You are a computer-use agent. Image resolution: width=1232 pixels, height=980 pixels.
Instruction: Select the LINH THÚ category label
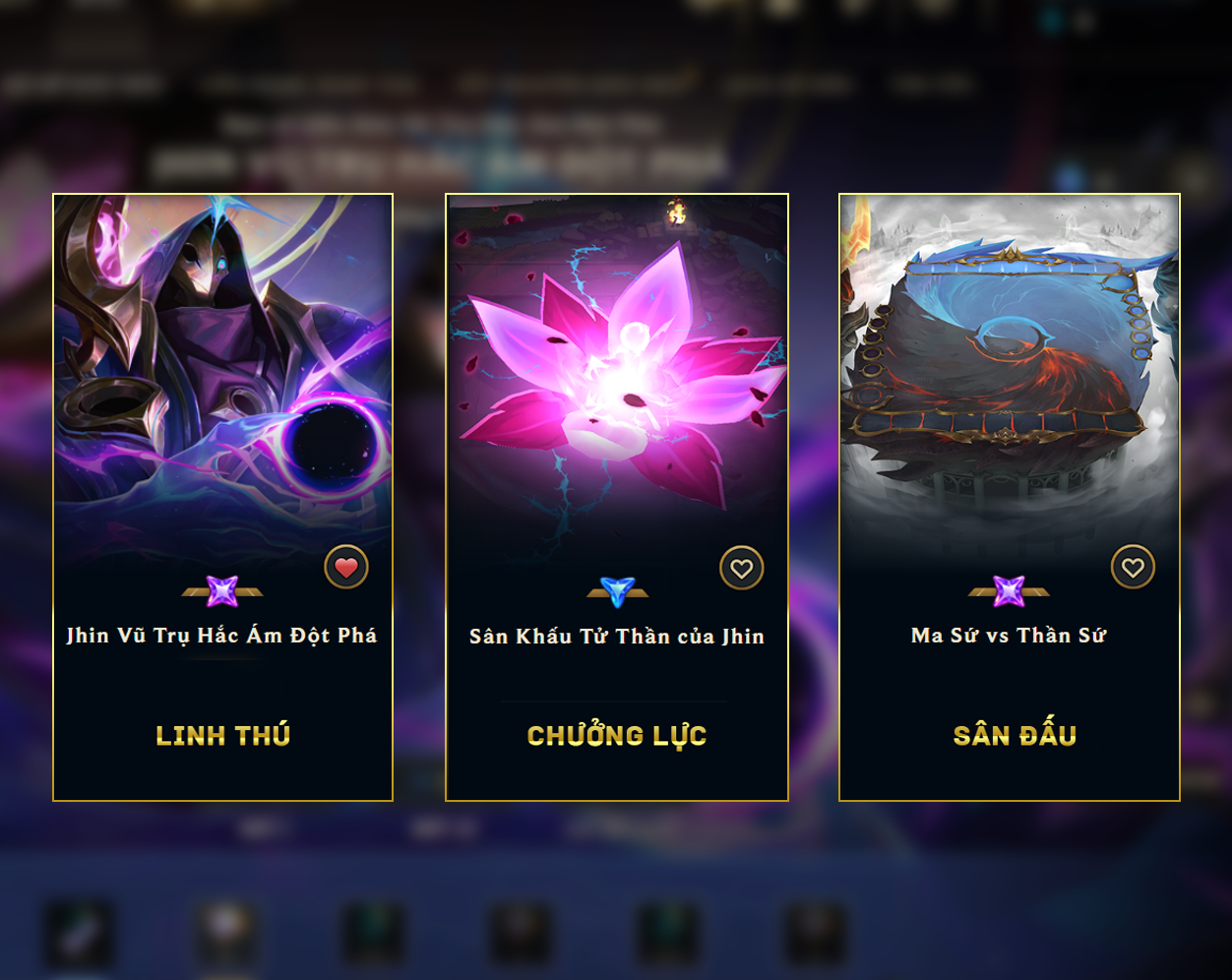(x=222, y=735)
